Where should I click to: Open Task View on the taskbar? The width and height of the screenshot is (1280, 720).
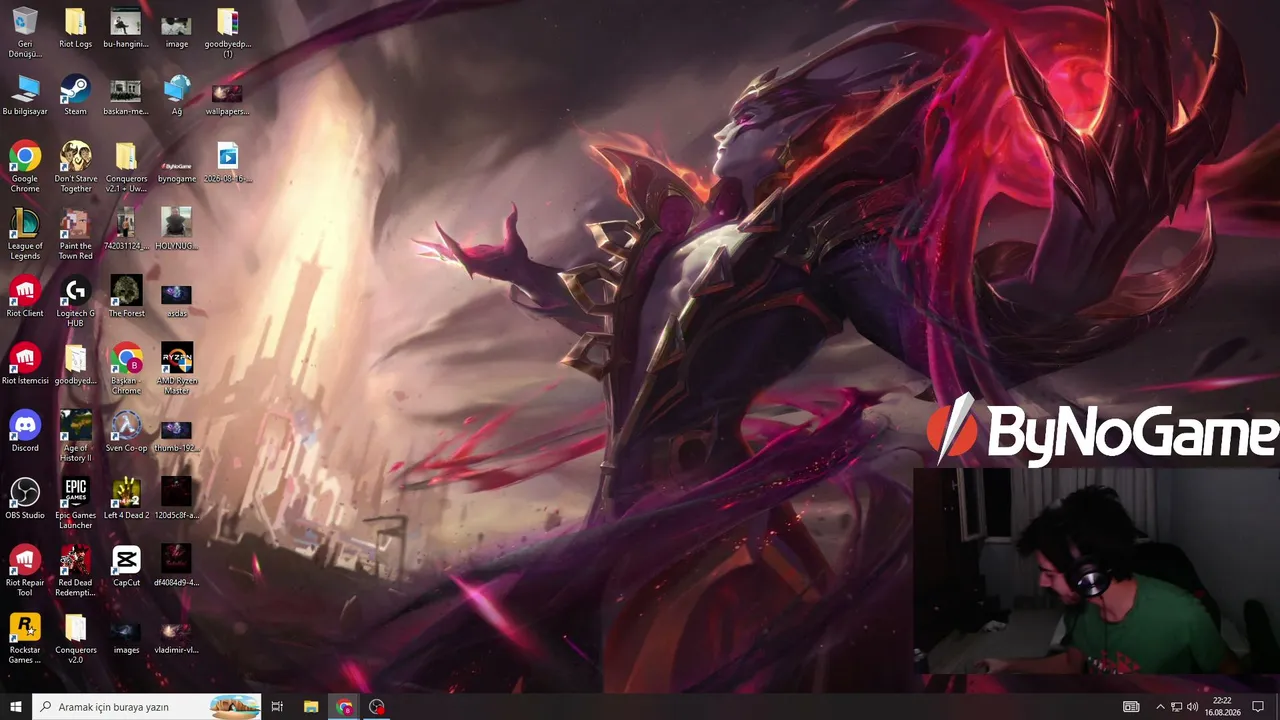[277, 707]
